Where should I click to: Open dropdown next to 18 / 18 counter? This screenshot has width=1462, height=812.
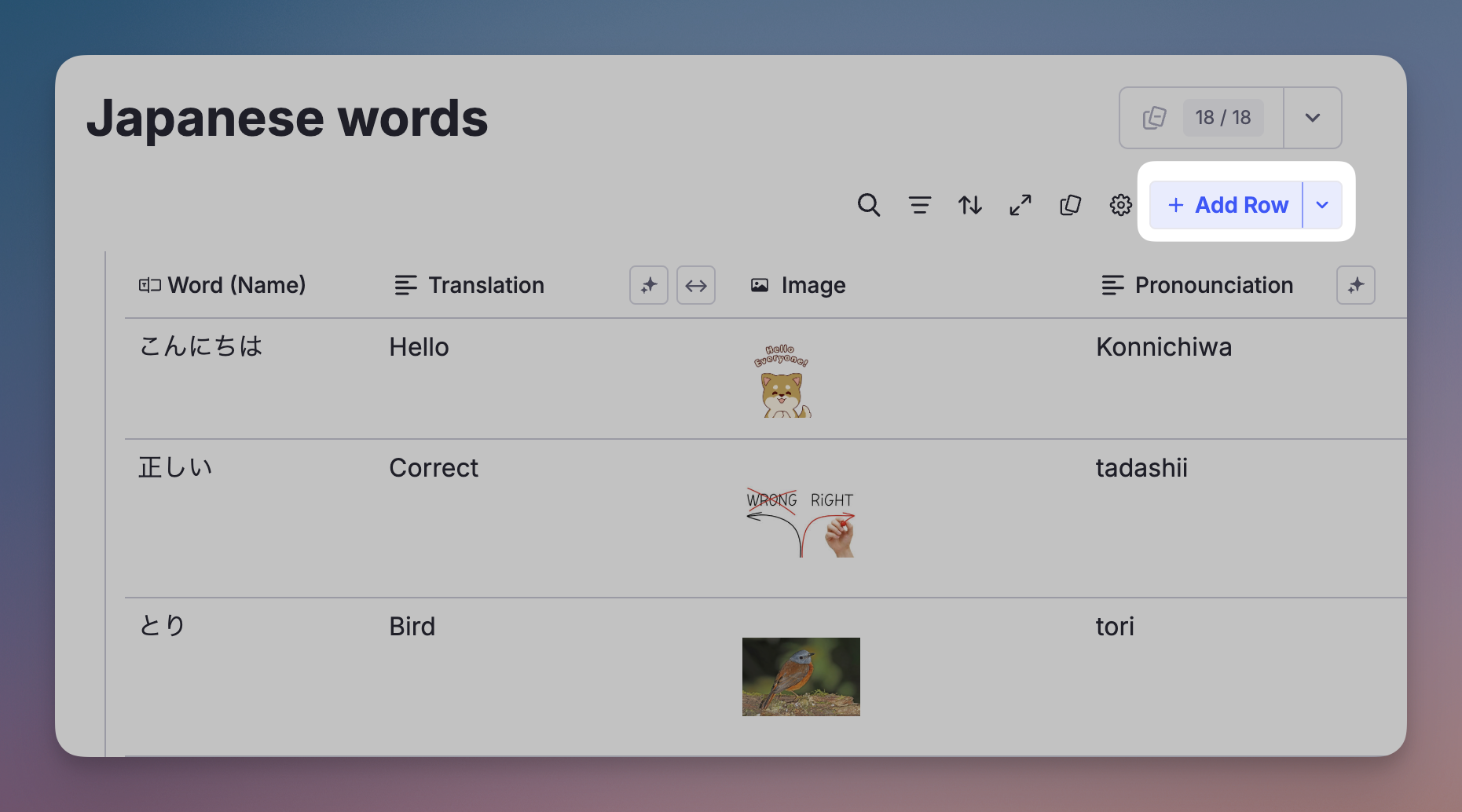point(1312,118)
